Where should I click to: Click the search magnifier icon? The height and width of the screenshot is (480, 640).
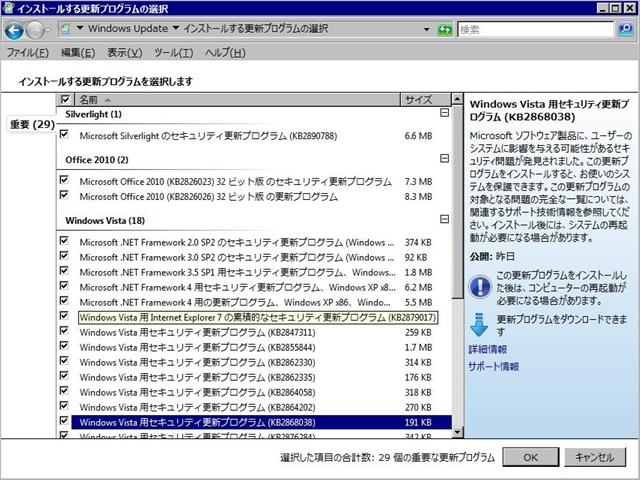(626, 29)
